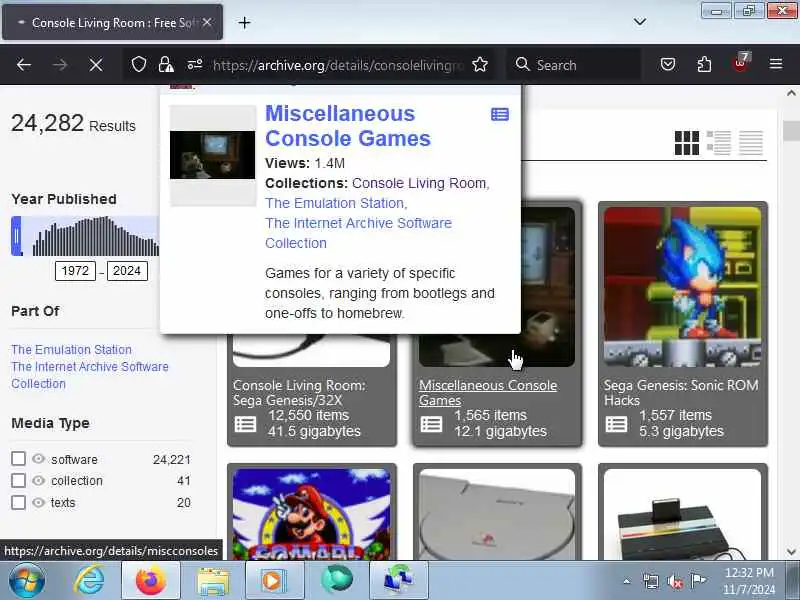Open The Emulation Station link in popup

click(335, 203)
